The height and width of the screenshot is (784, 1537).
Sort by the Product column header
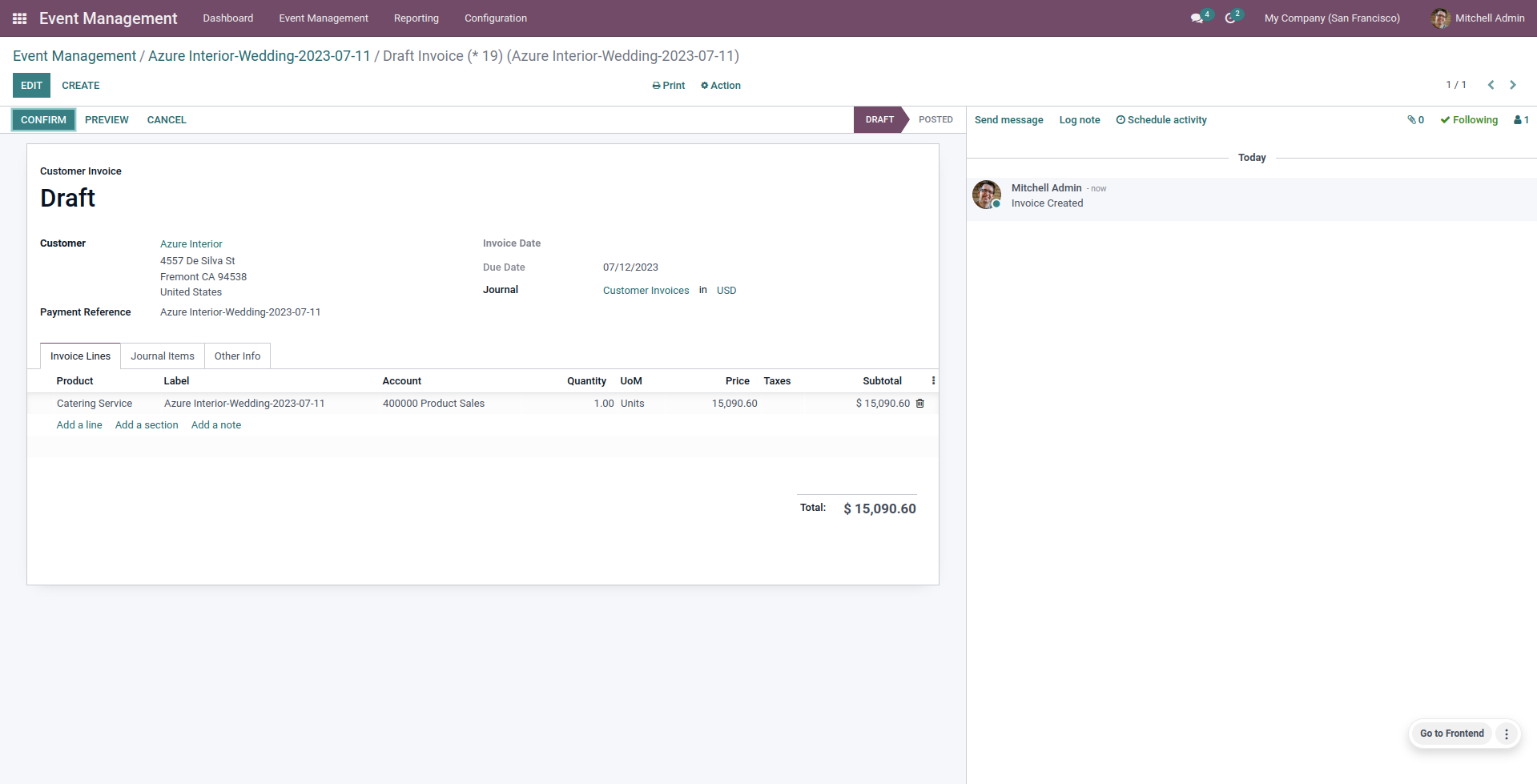tap(74, 381)
